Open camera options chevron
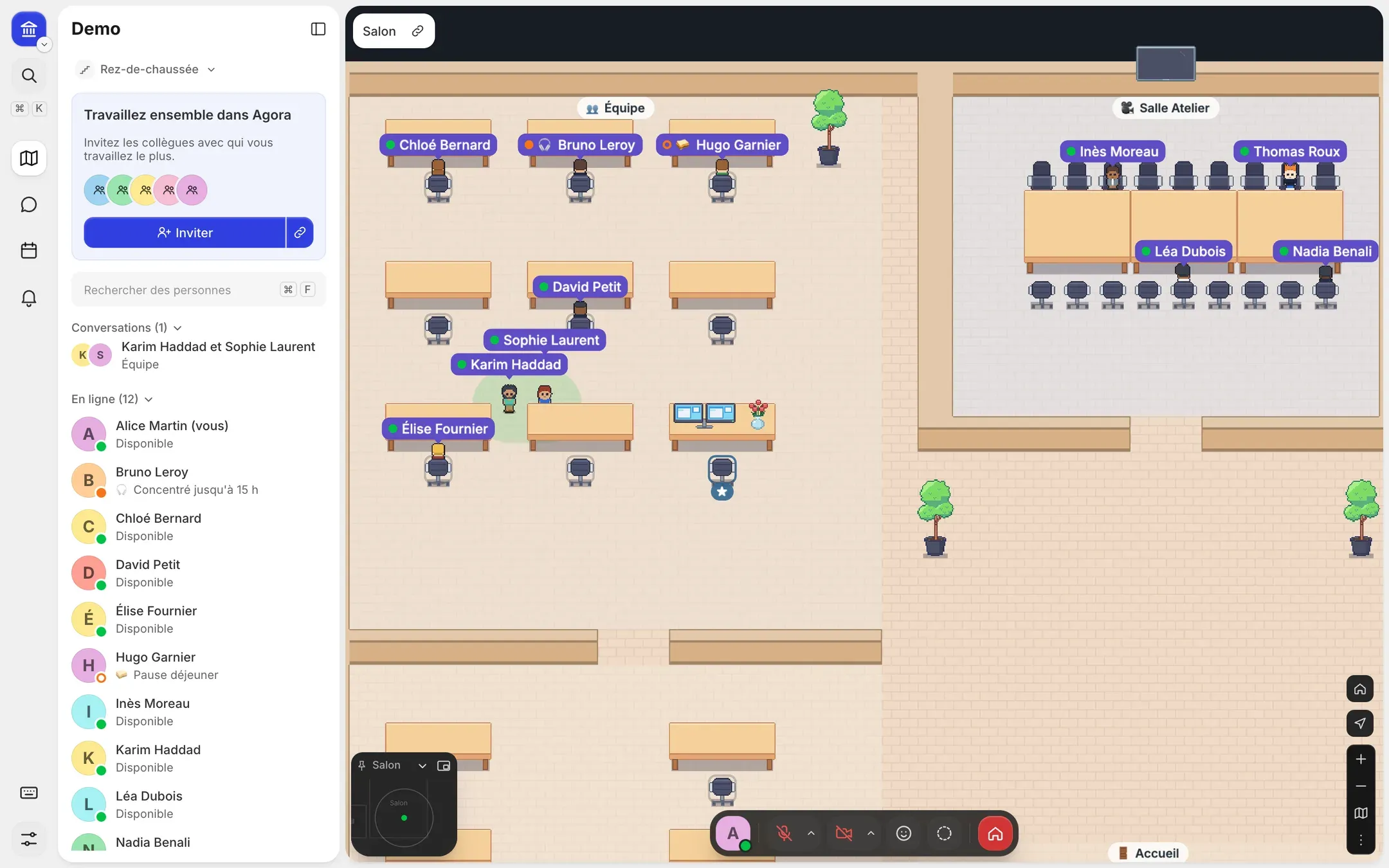 point(871,833)
